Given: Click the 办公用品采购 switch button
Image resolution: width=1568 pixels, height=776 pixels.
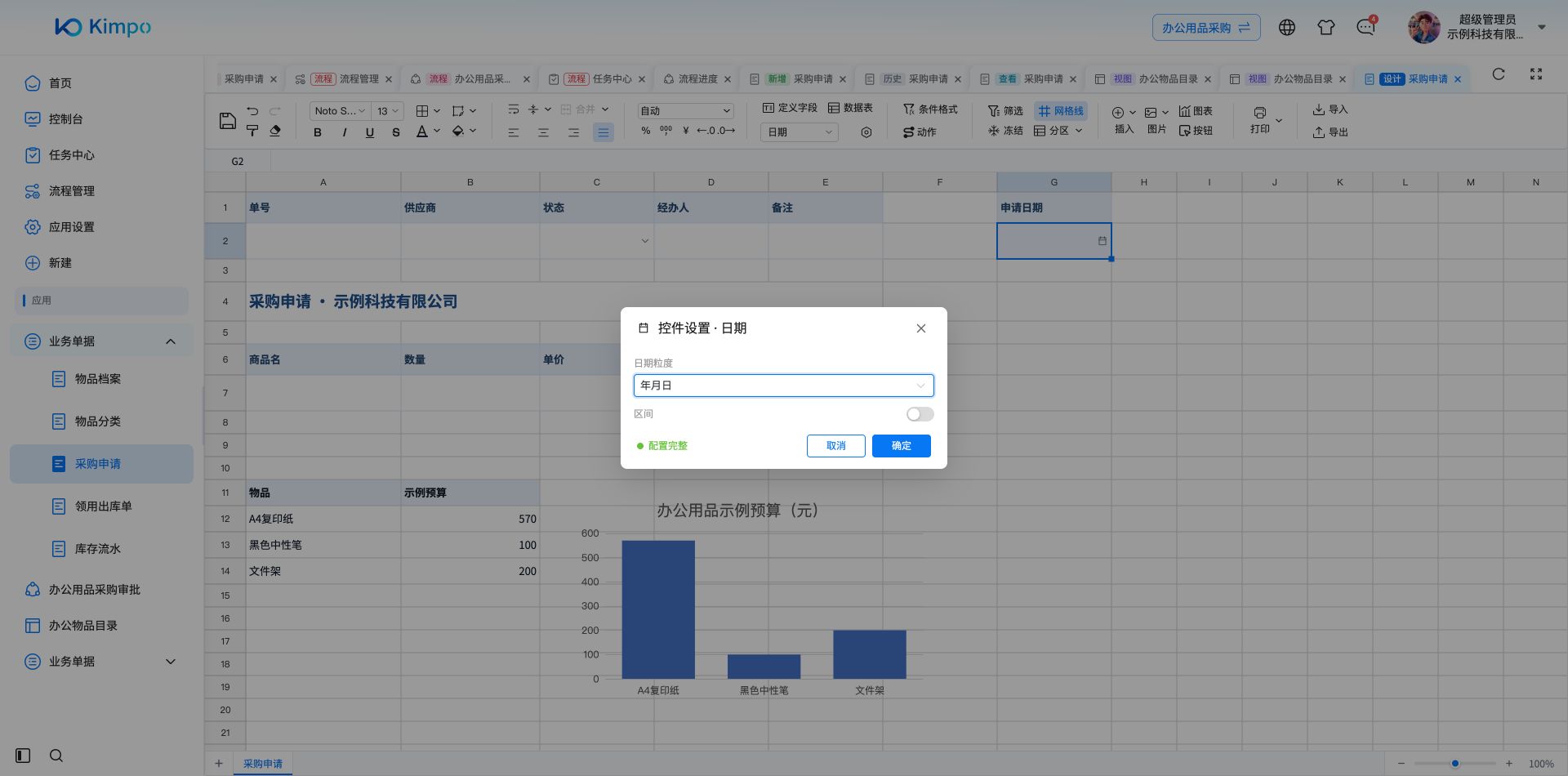Looking at the screenshot, I should click(x=1206, y=28).
